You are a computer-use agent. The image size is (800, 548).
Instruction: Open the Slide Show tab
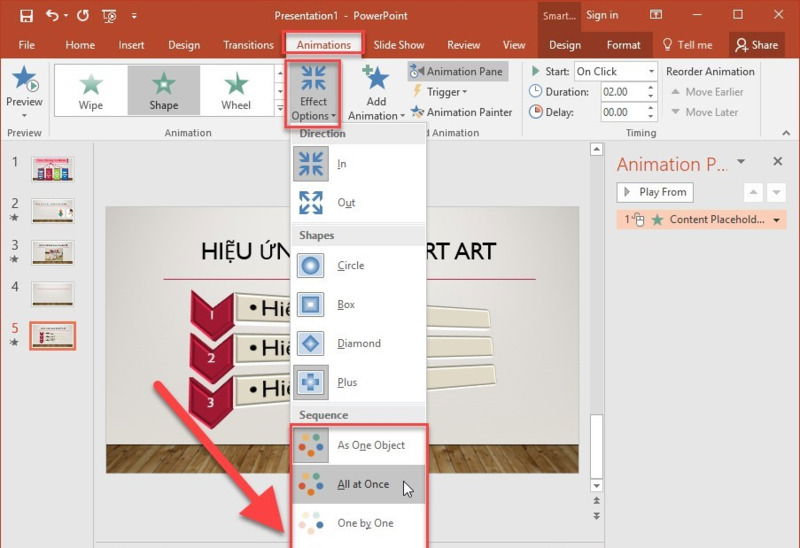(398, 45)
